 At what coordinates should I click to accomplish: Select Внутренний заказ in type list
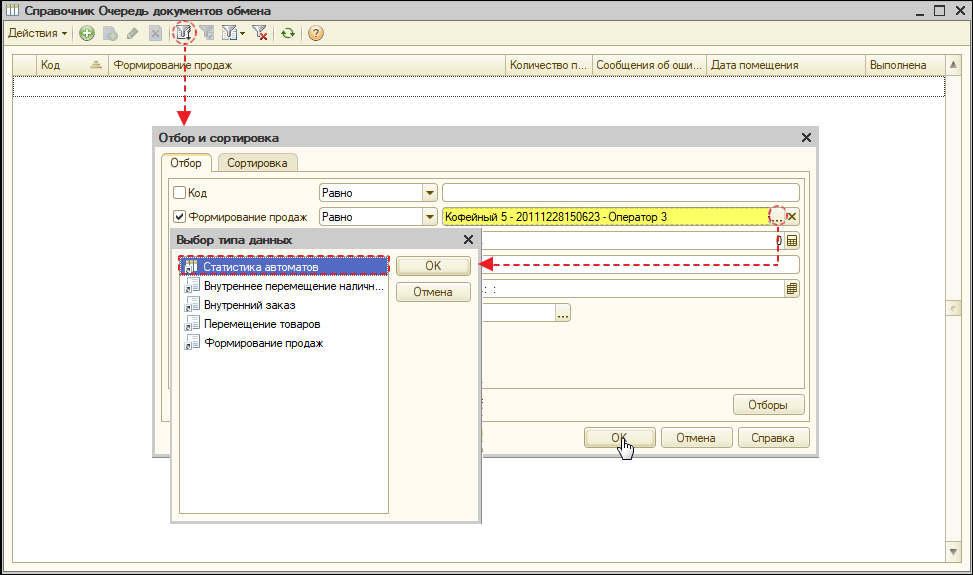pyautogui.click(x=284, y=305)
